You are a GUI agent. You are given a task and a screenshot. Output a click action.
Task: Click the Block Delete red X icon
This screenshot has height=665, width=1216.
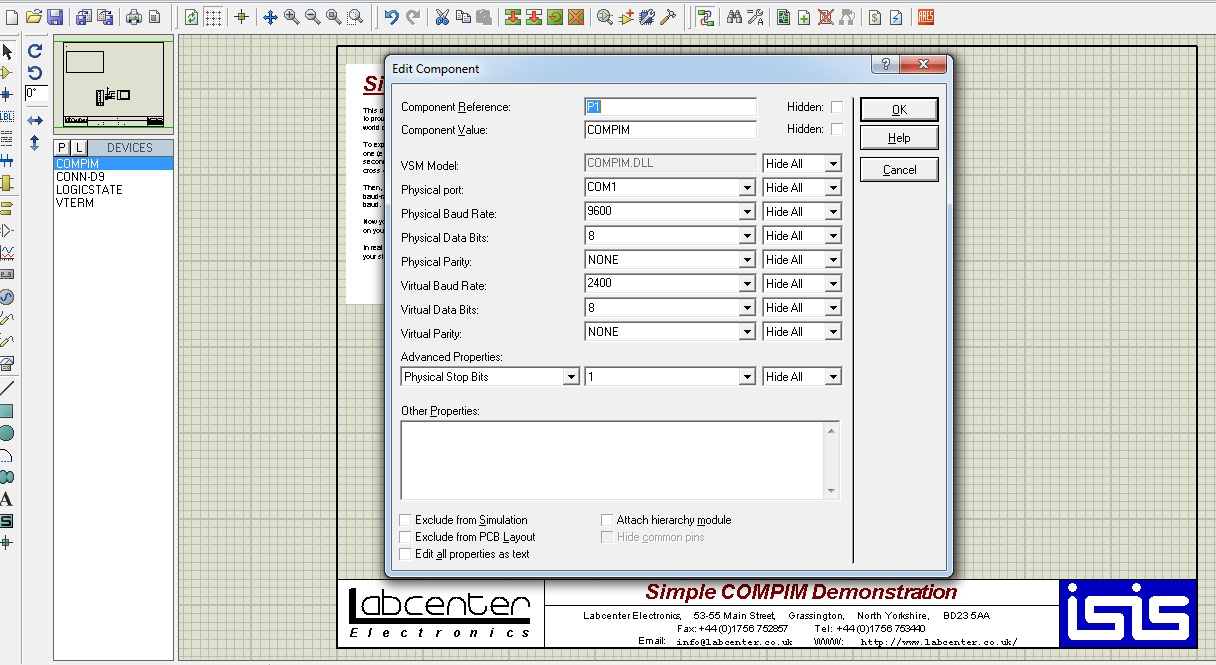(x=576, y=17)
